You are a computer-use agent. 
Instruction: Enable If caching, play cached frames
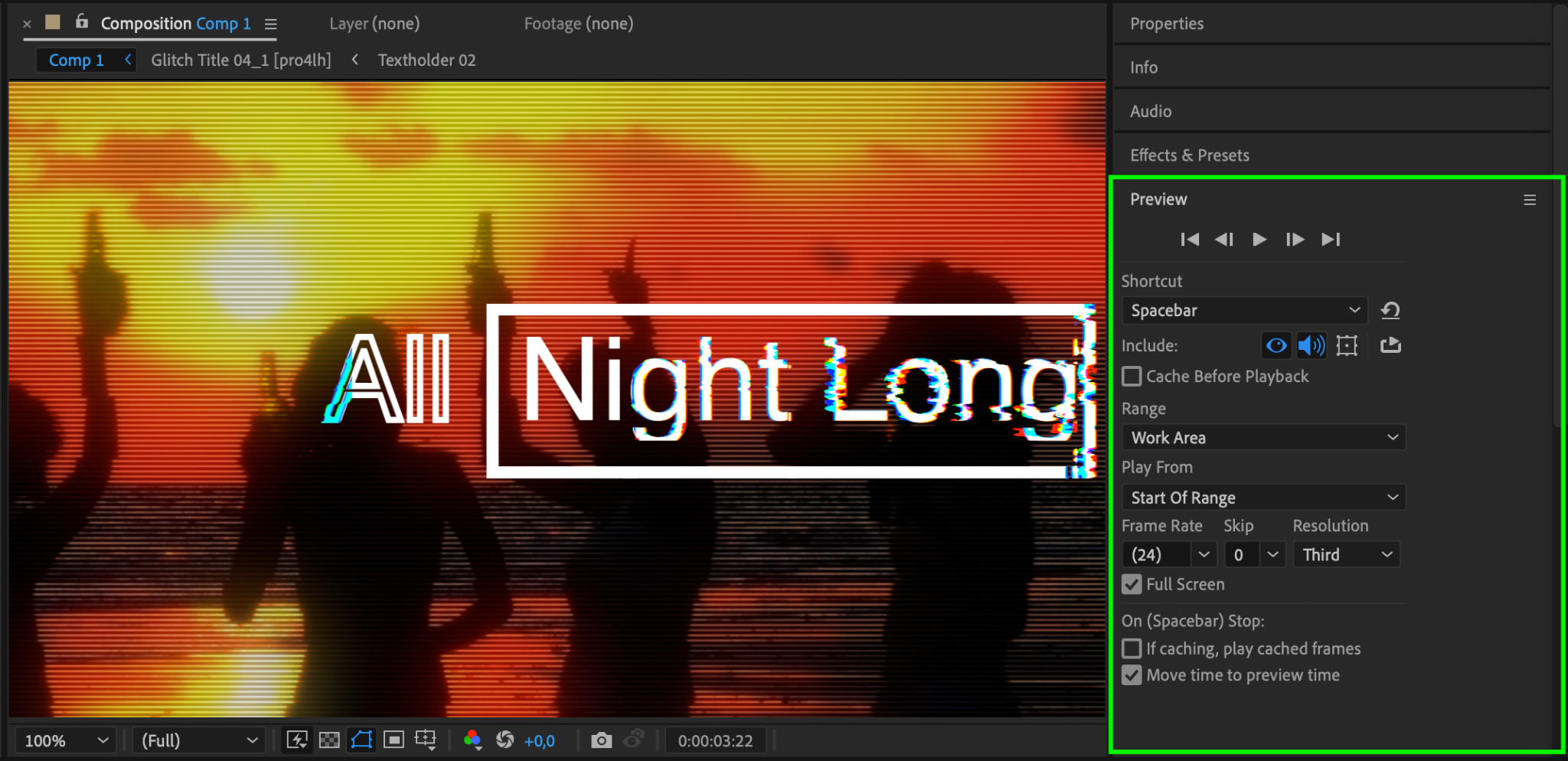(x=1132, y=648)
